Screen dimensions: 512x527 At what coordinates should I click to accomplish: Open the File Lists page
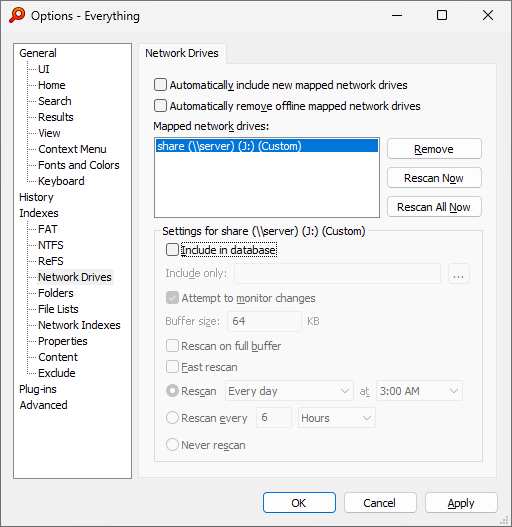coord(58,309)
